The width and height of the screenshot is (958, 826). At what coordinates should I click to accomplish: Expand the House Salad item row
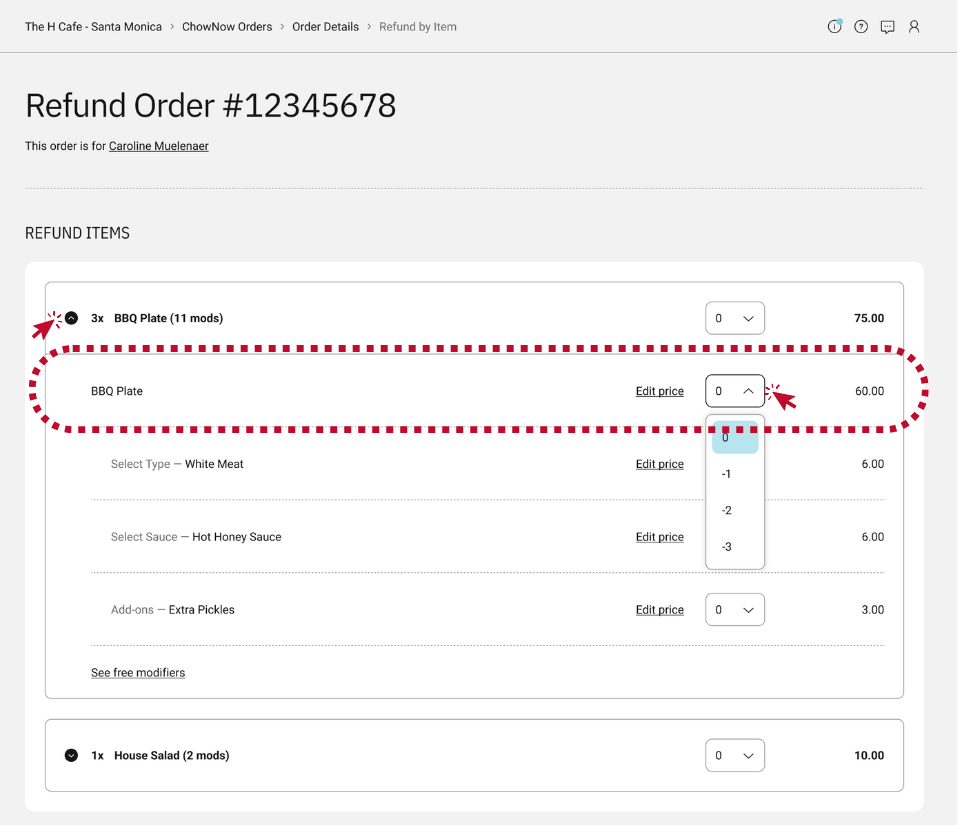71,756
